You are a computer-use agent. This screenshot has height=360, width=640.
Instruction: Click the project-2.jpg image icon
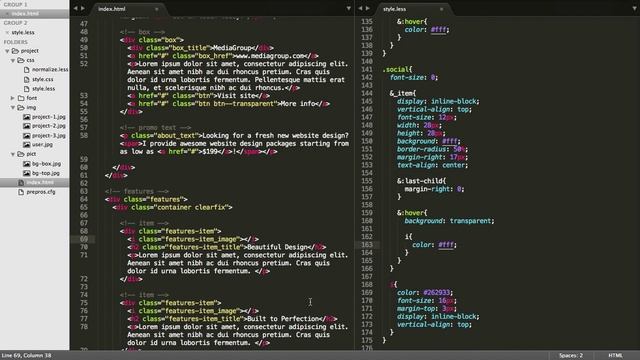pos(27,126)
